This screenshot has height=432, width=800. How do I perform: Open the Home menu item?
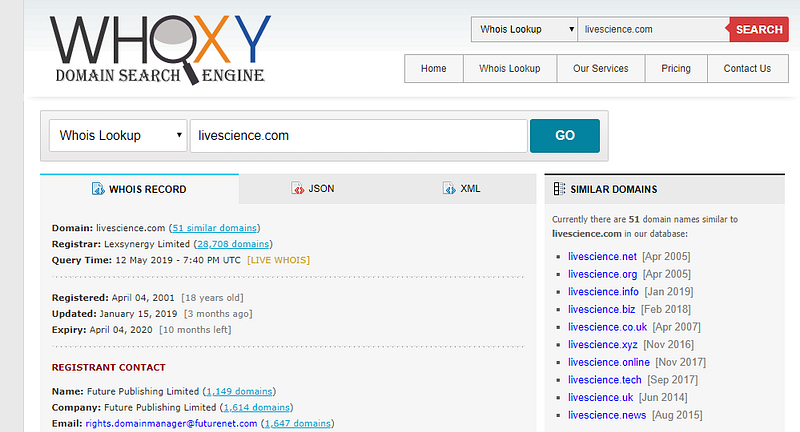(434, 68)
